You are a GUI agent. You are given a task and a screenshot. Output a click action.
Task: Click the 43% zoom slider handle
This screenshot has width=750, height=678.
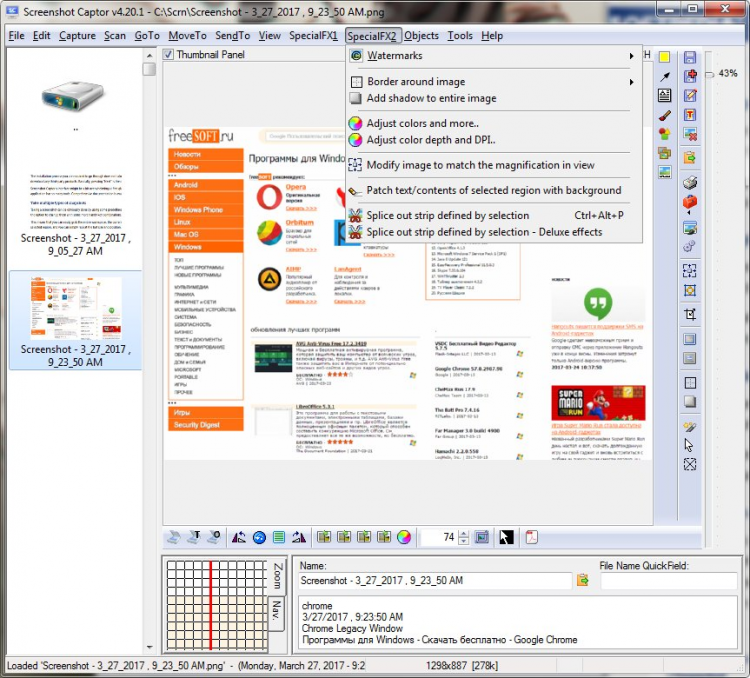[709, 75]
